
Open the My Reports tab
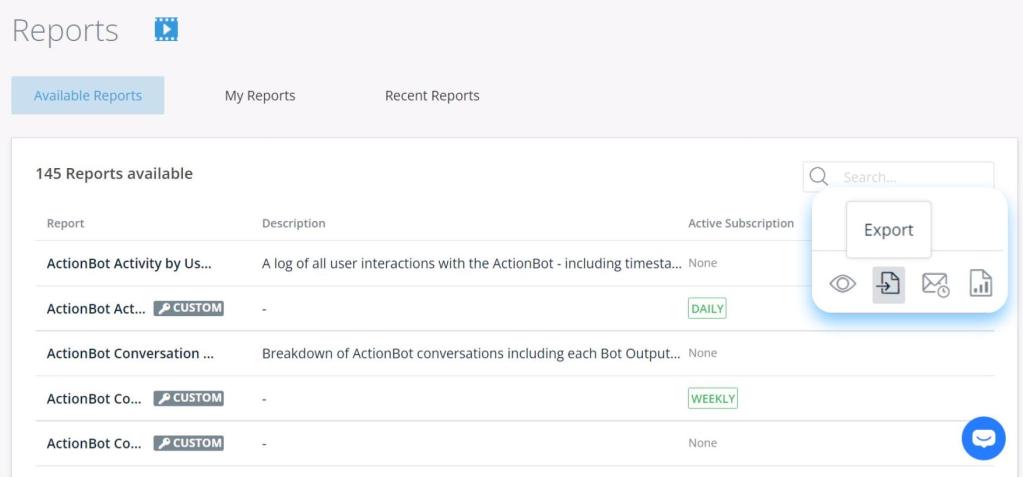click(260, 96)
